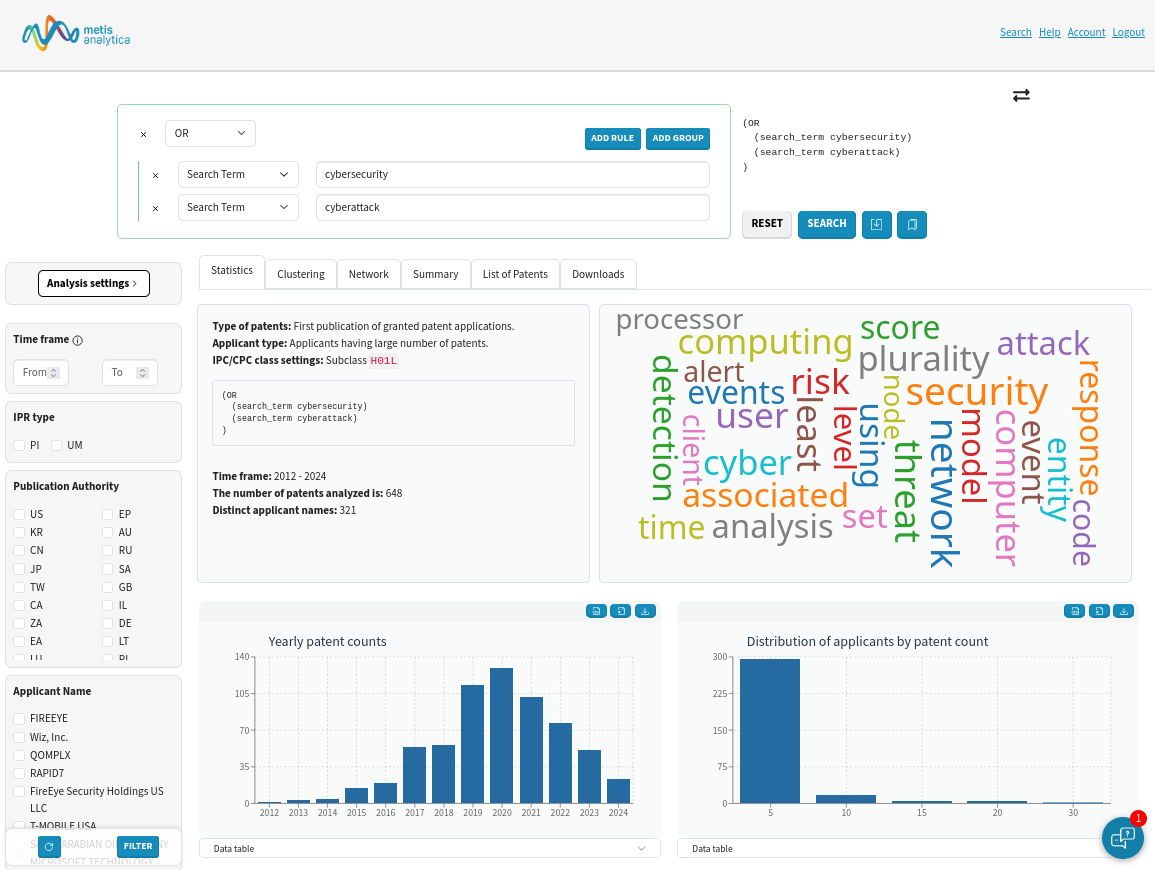Remove the cyberattack rule with its X
Screen dimensions: 1155x870
click(x=155, y=208)
